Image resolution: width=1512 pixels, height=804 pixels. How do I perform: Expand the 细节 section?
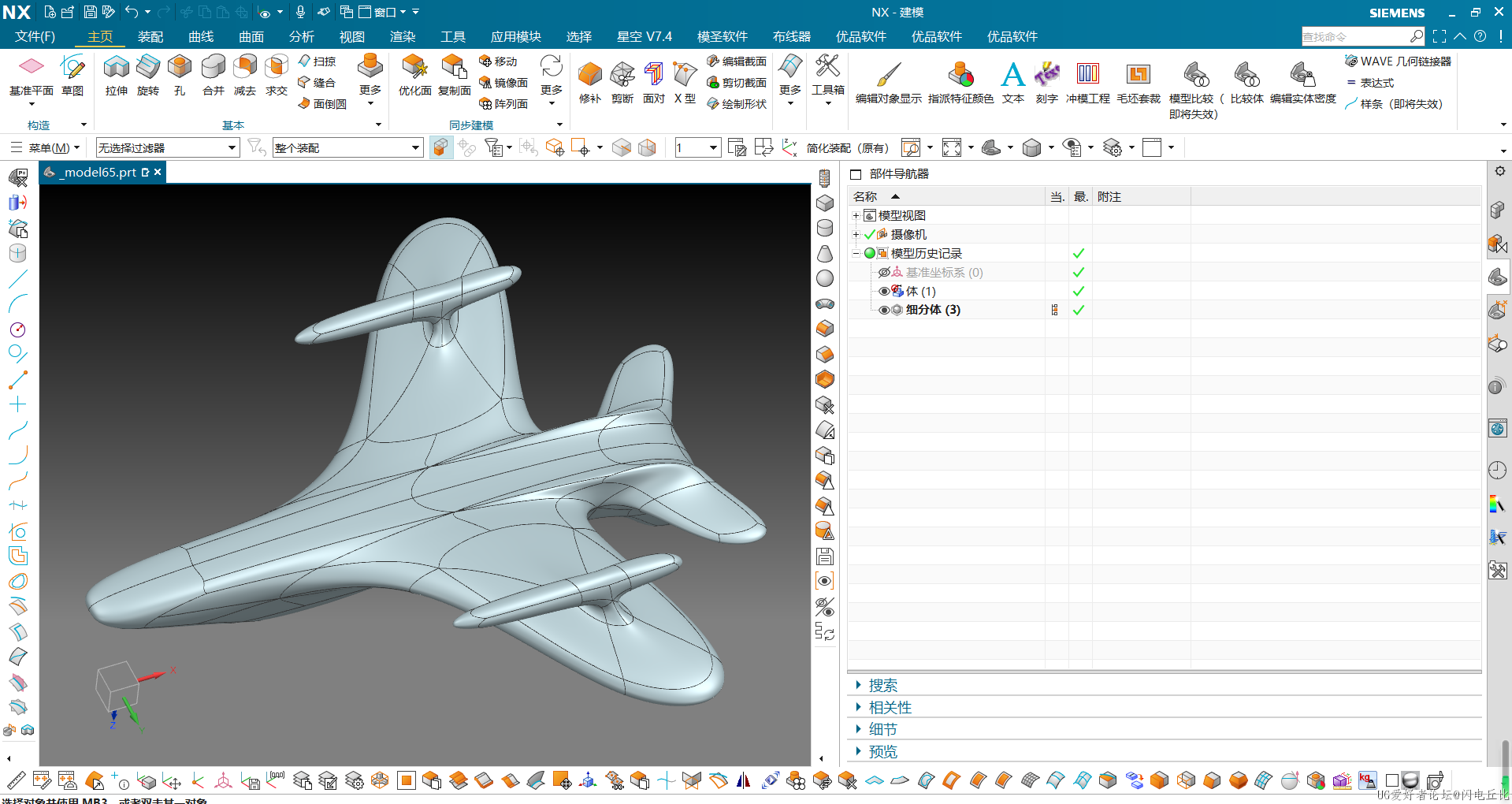(x=858, y=729)
